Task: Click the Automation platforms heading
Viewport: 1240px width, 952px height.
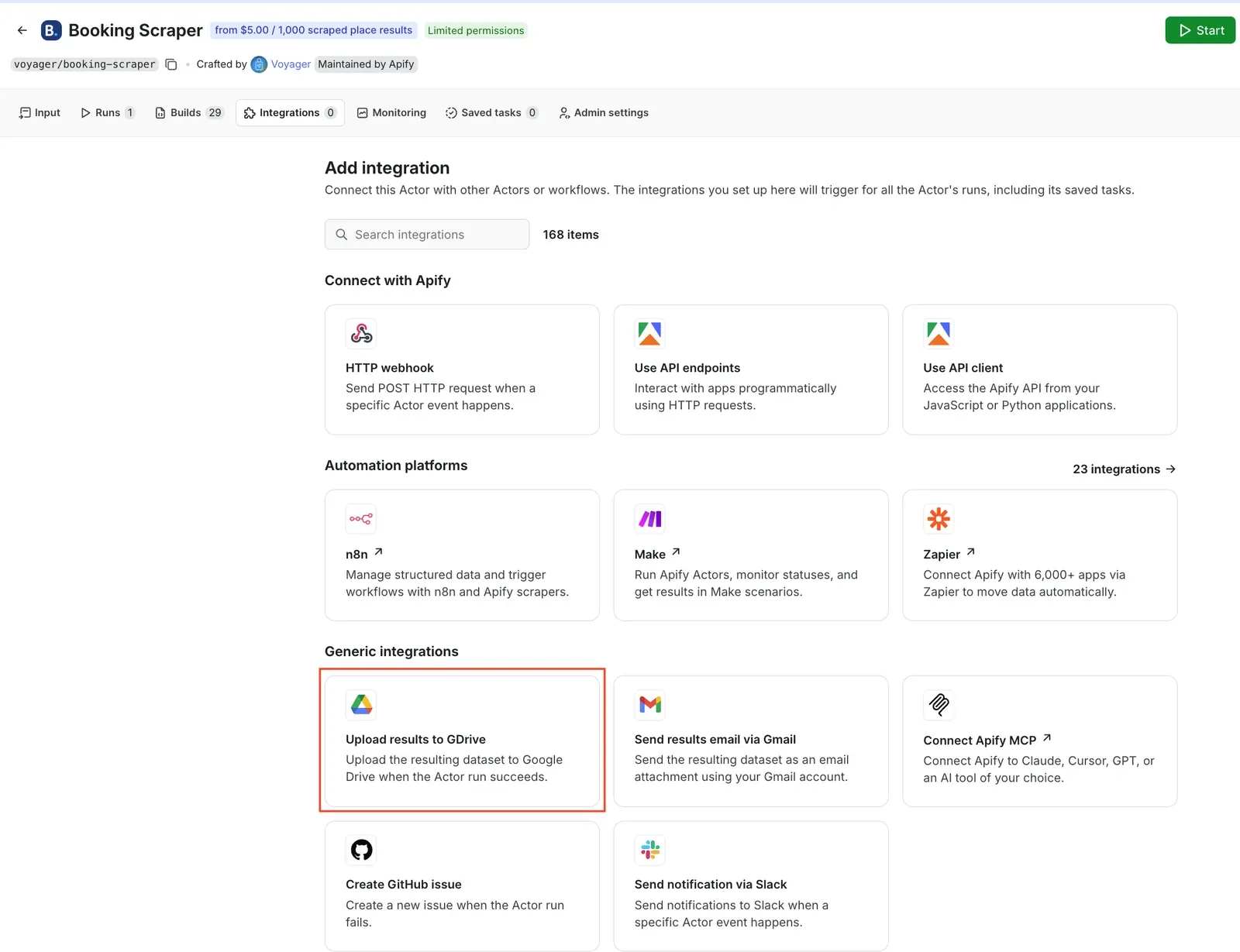Action: tap(396, 466)
